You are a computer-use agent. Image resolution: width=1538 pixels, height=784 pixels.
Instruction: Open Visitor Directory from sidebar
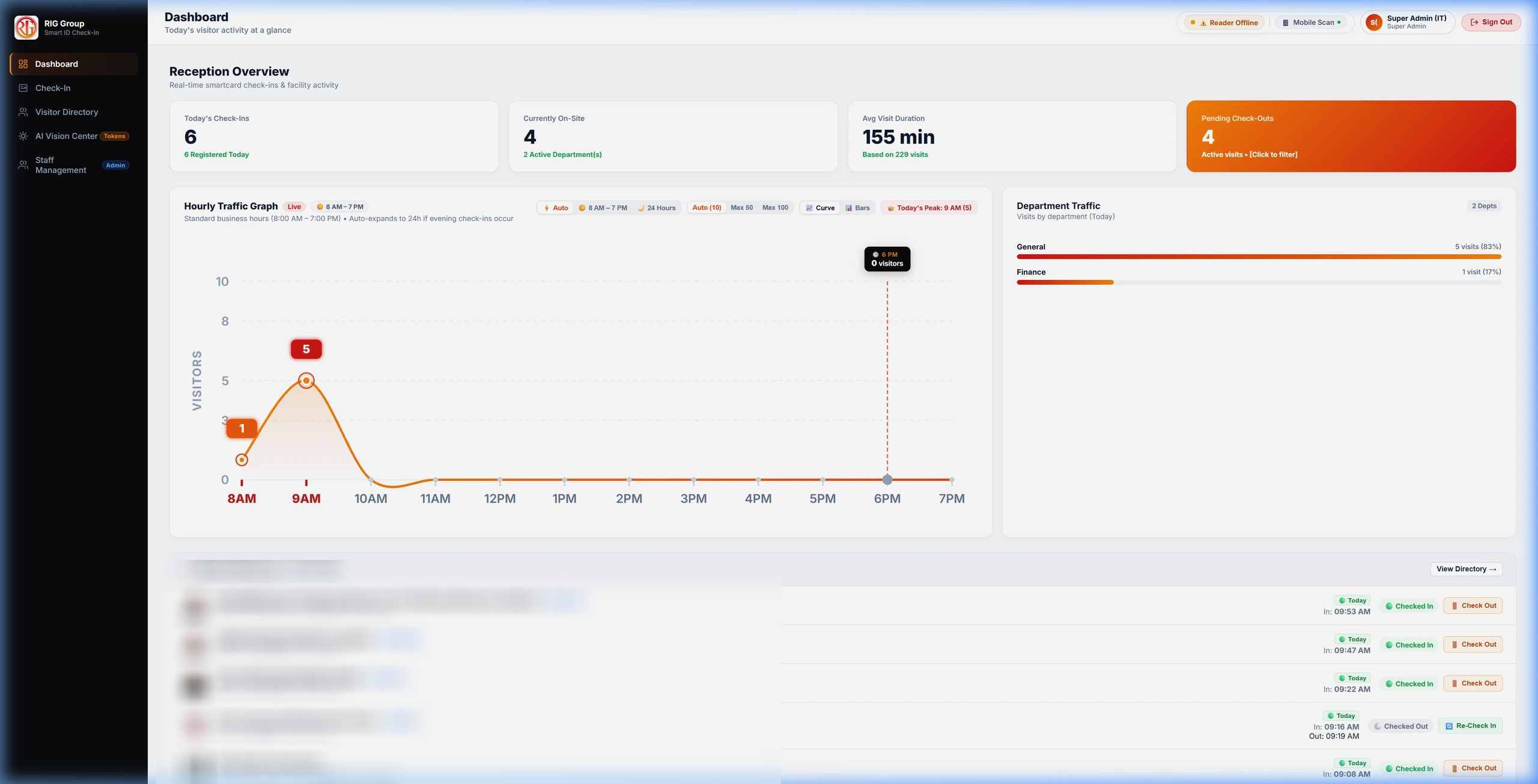click(x=74, y=112)
